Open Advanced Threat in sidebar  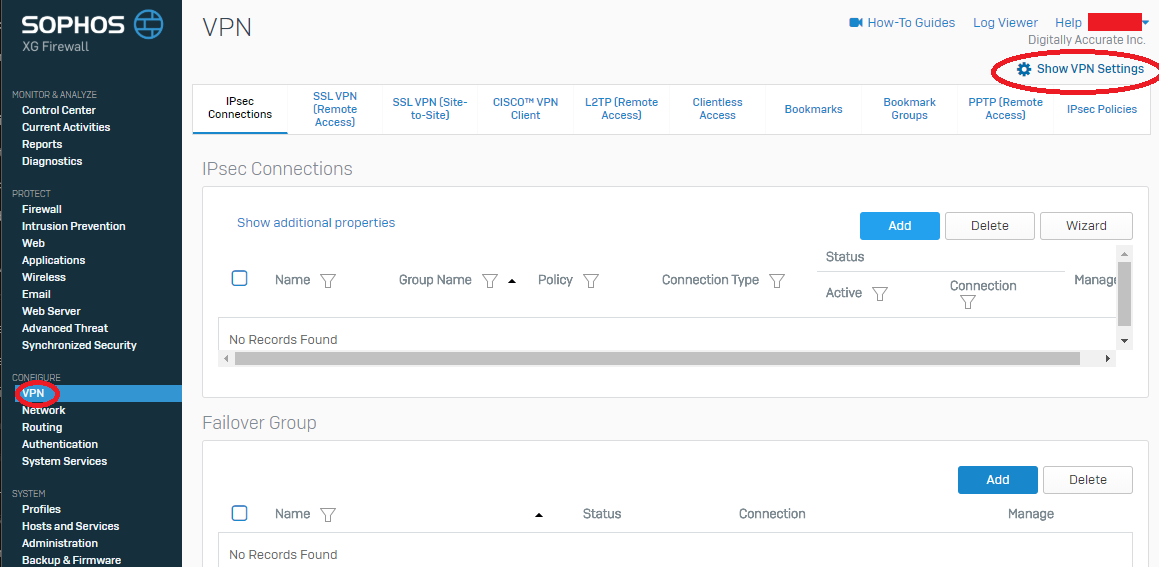coord(65,328)
